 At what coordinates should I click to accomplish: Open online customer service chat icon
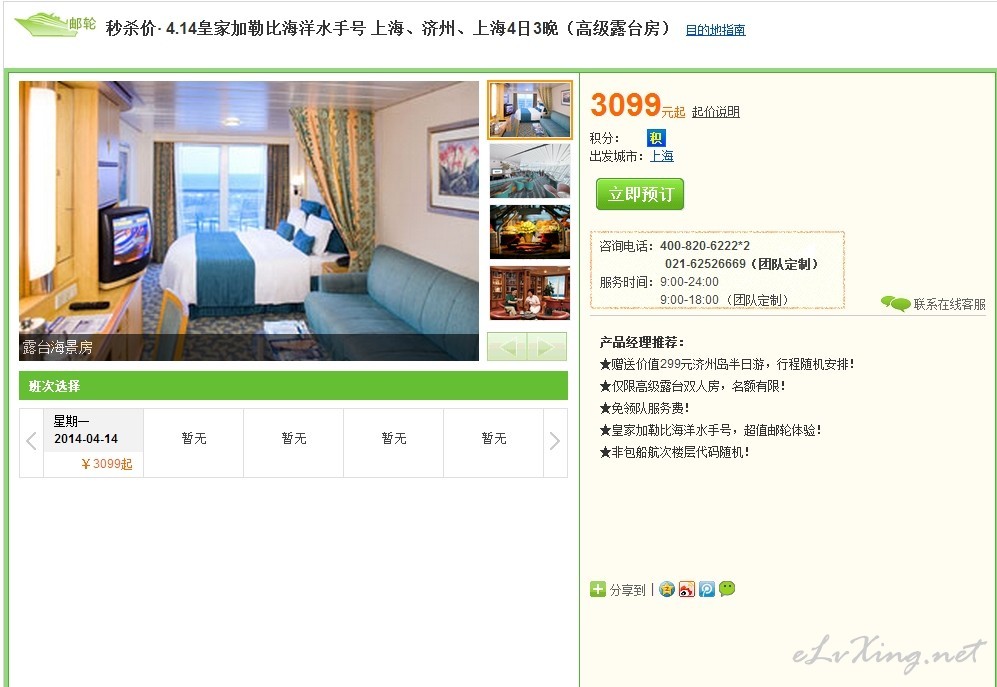point(895,303)
